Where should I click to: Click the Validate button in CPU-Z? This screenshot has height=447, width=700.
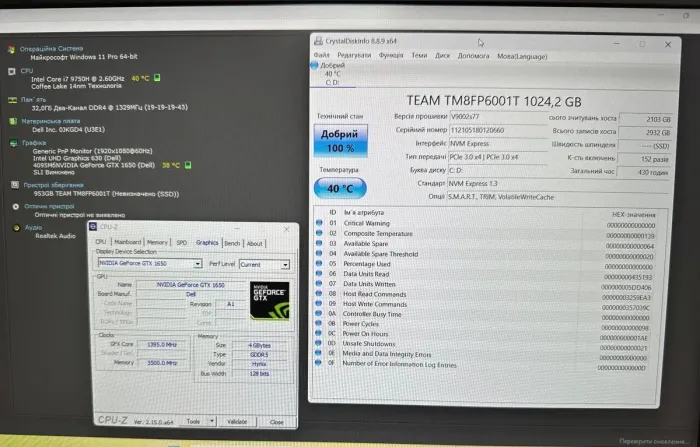236,421
